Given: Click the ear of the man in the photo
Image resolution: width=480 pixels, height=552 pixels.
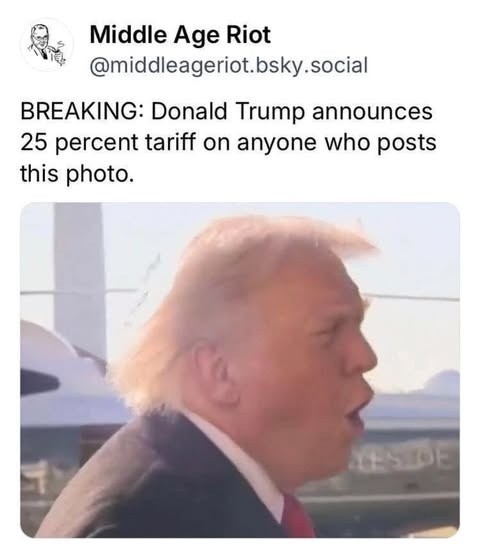Looking at the screenshot, I should click(213, 375).
